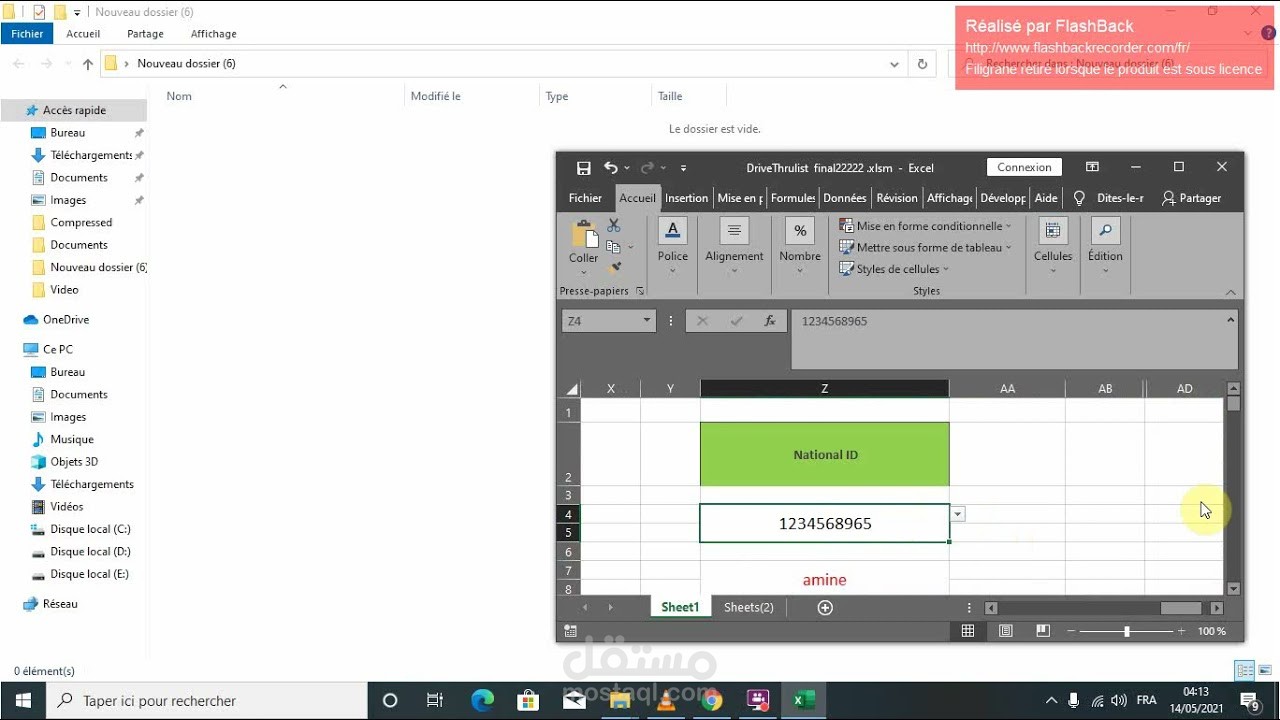The height and width of the screenshot is (720, 1280).
Task: Click the Name Box showing Z4
Action: pyautogui.click(x=601, y=321)
